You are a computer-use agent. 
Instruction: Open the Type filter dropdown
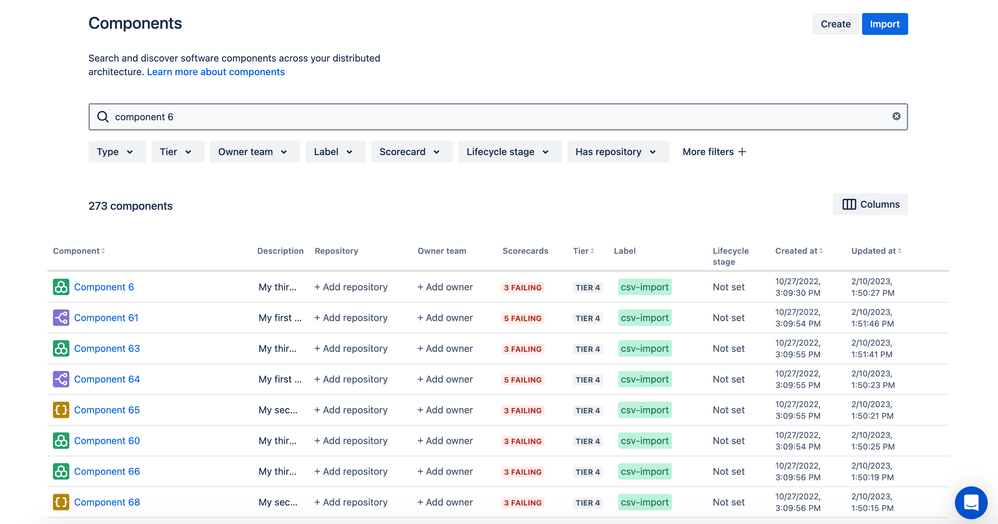tap(116, 152)
